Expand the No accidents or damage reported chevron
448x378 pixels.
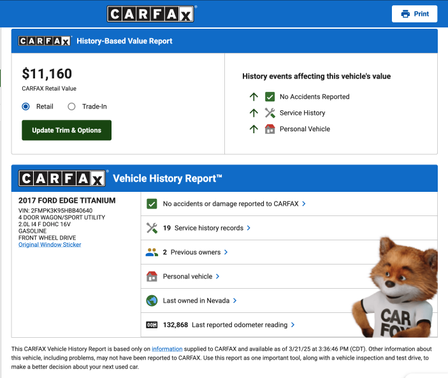[304, 204]
